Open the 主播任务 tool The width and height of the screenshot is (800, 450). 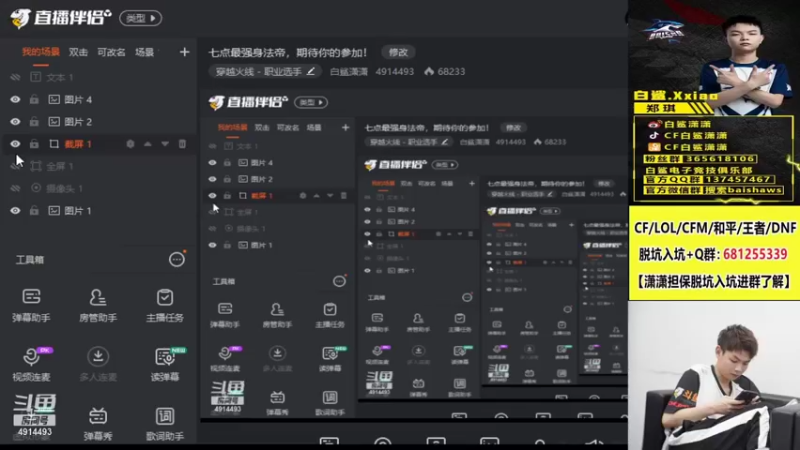[164, 305]
